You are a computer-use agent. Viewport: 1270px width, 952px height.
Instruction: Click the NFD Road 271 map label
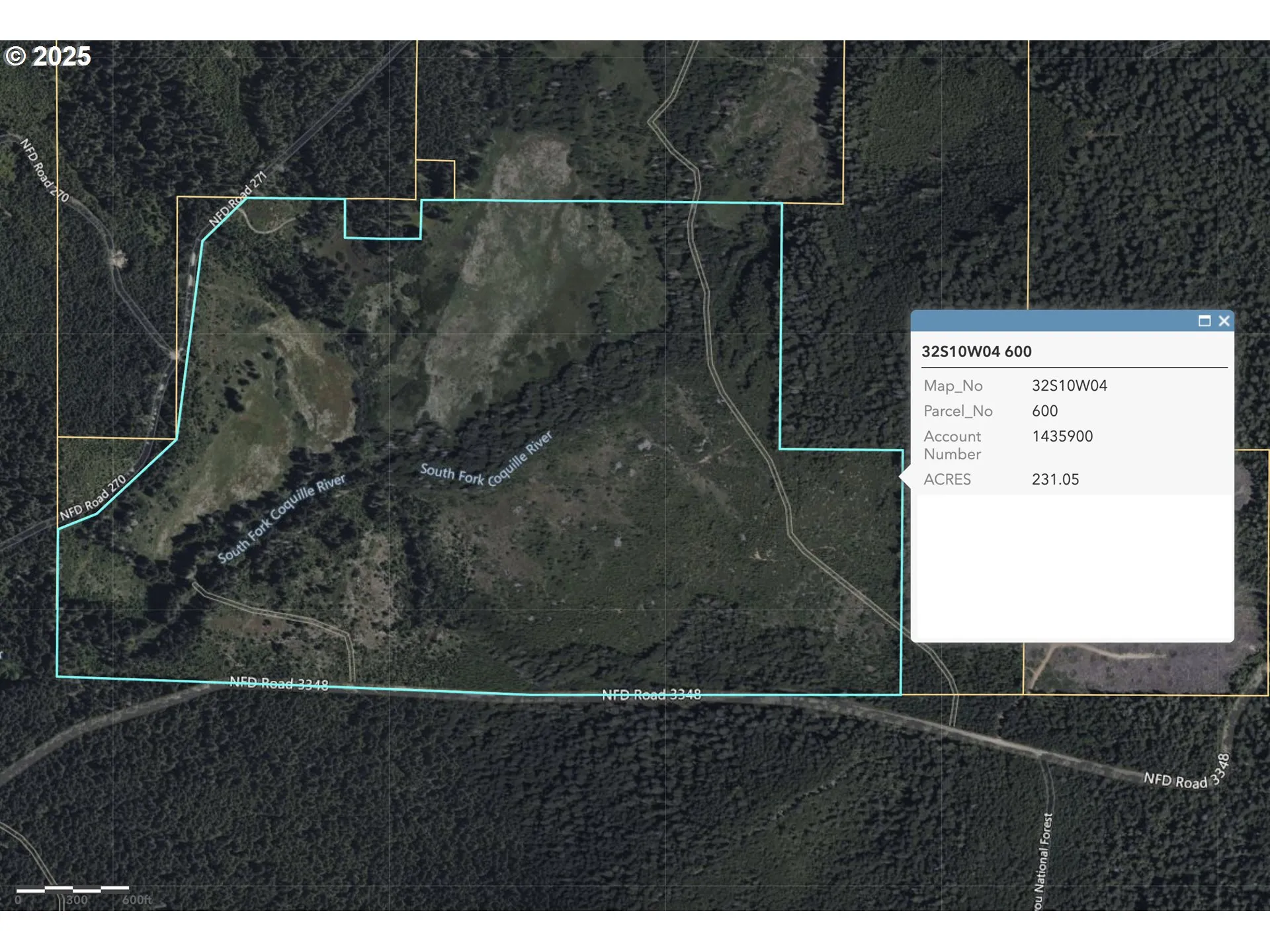(237, 198)
